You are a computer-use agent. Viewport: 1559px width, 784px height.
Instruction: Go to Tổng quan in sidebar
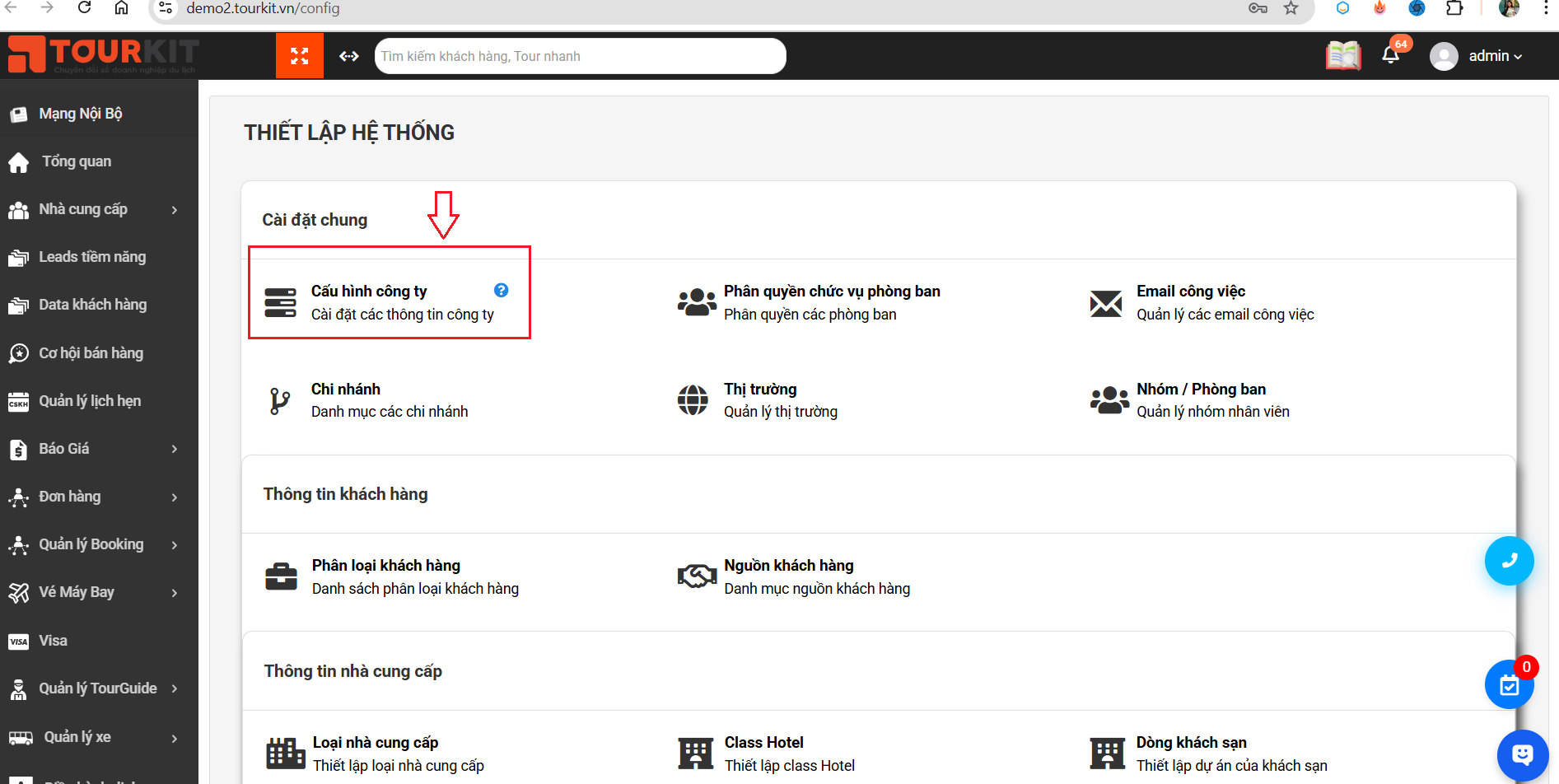[77, 161]
